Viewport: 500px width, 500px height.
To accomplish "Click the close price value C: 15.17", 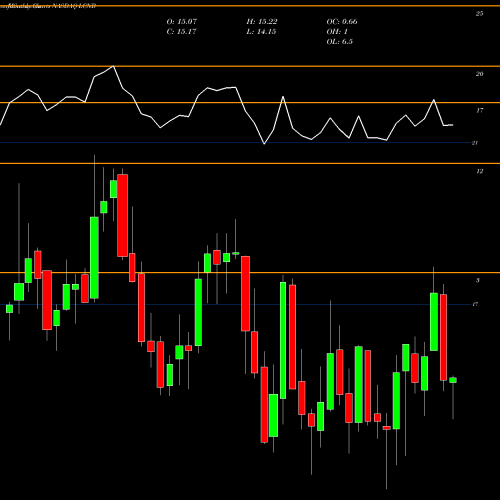I will (x=181, y=32).
